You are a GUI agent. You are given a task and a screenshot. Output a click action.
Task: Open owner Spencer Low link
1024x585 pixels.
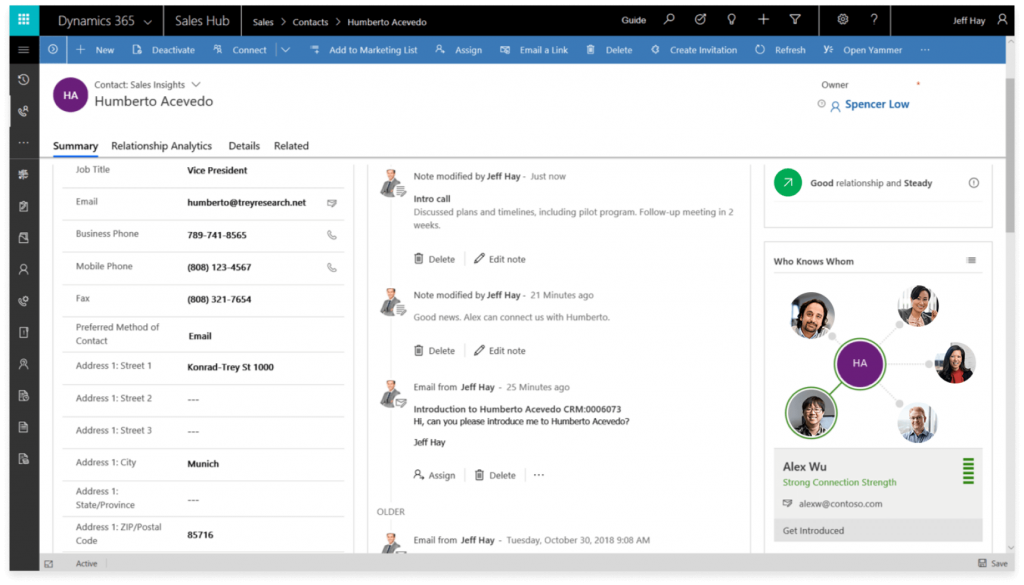coord(876,104)
